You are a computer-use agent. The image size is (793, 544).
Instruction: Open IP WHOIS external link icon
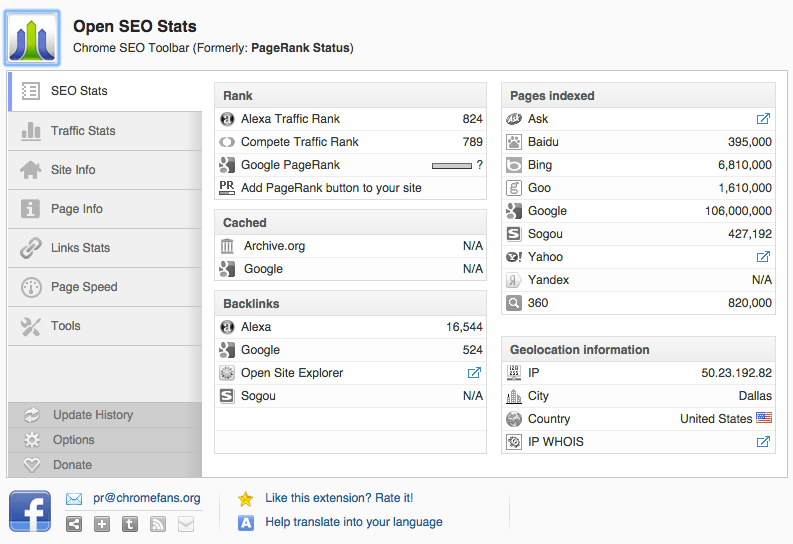[x=763, y=442]
